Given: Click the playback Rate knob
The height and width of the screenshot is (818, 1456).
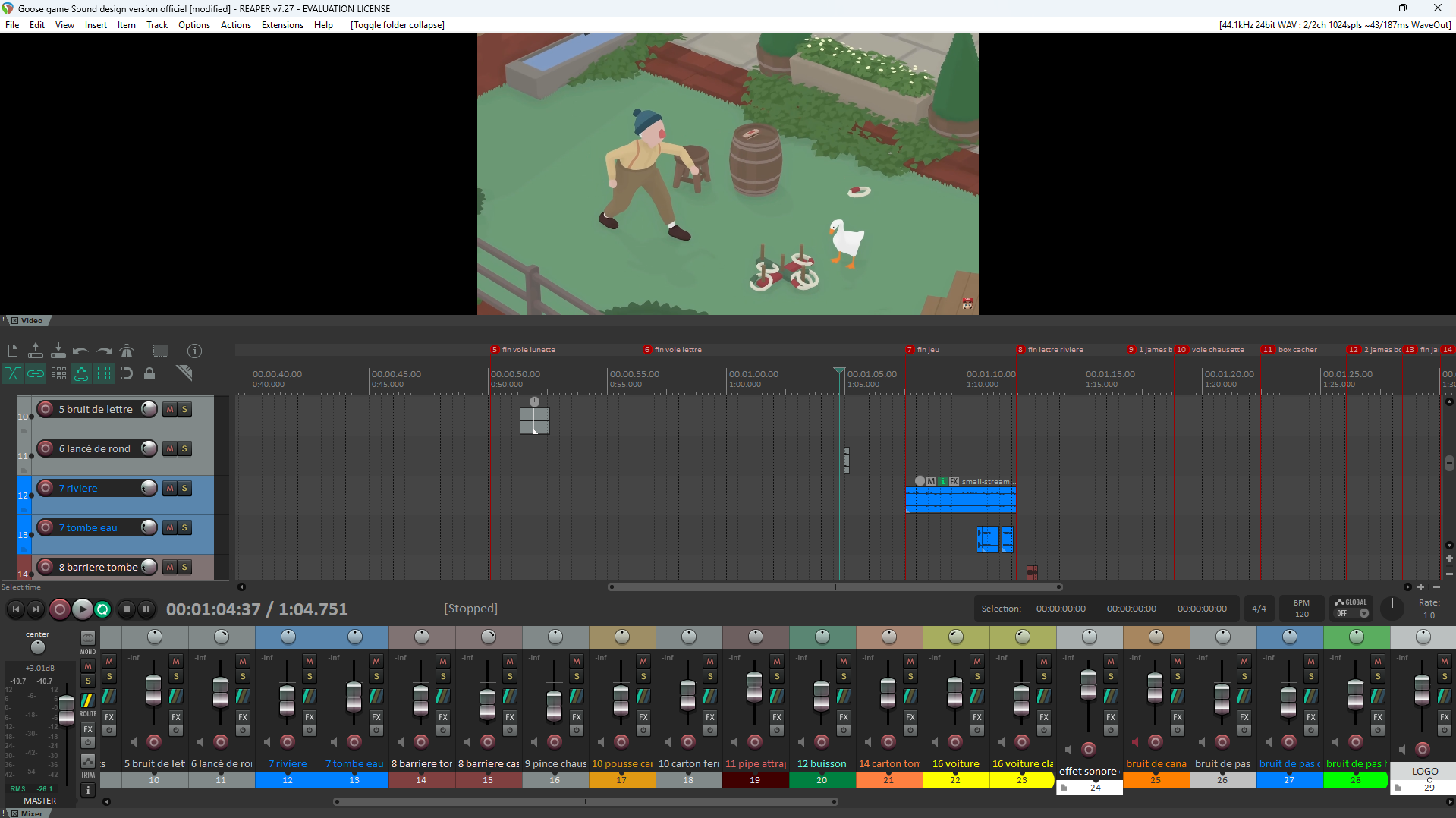Looking at the screenshot, I should [1392, 608].
